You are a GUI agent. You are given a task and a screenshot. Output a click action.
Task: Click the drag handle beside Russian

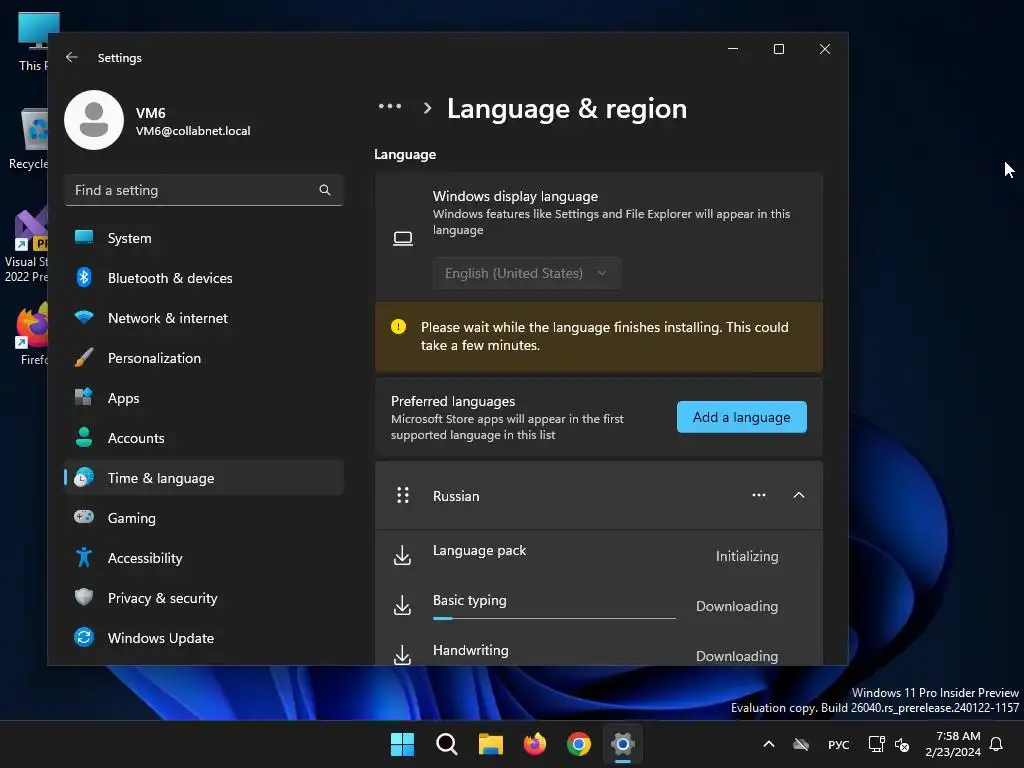403,496
